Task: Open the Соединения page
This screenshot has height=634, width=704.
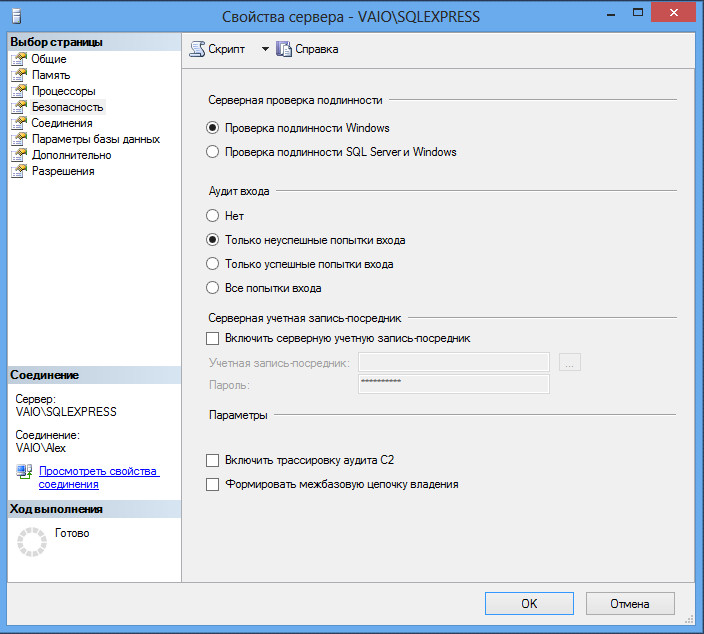Action: (x=62, y=123)
